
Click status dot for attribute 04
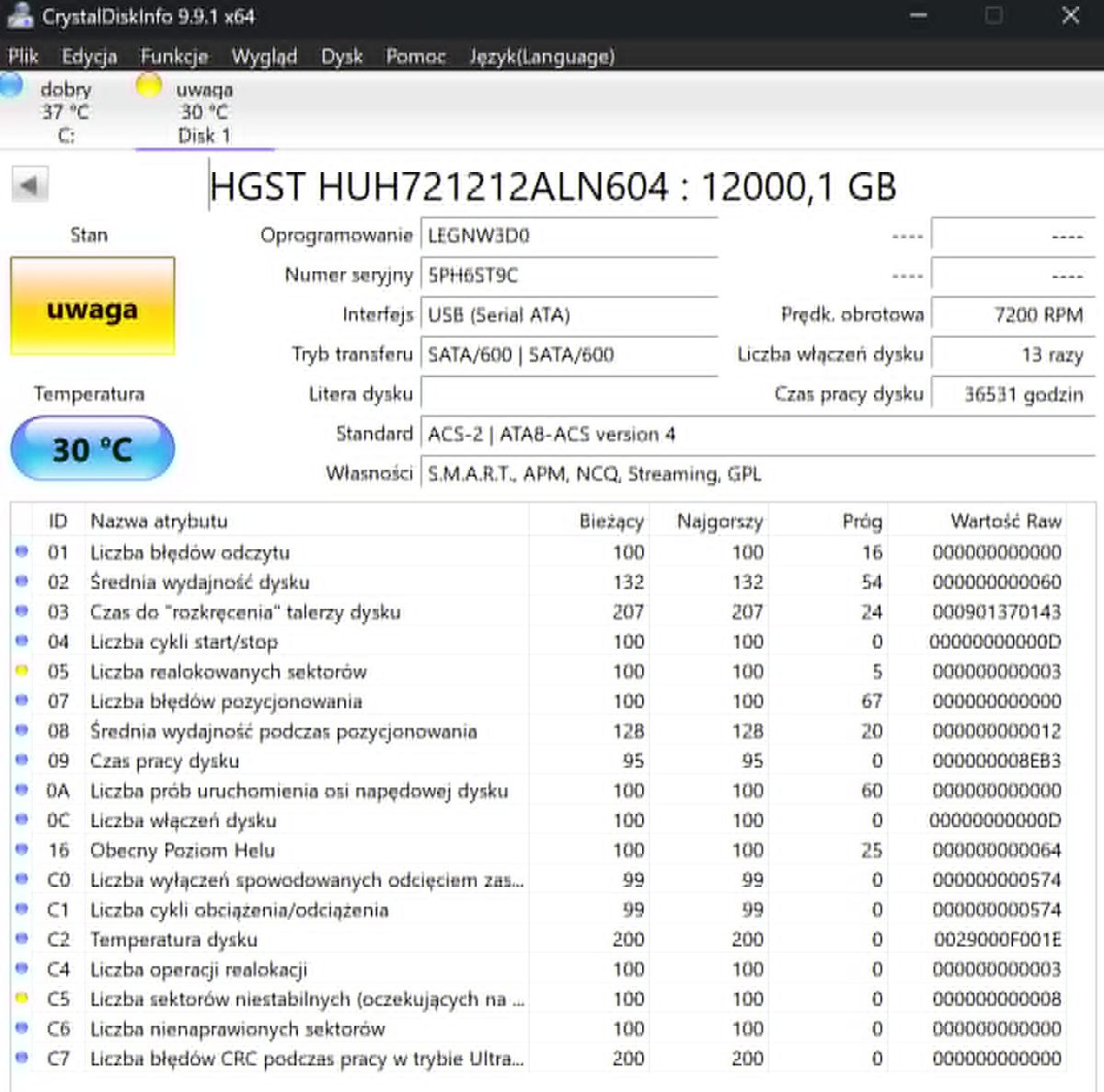(x=21, y=641)
